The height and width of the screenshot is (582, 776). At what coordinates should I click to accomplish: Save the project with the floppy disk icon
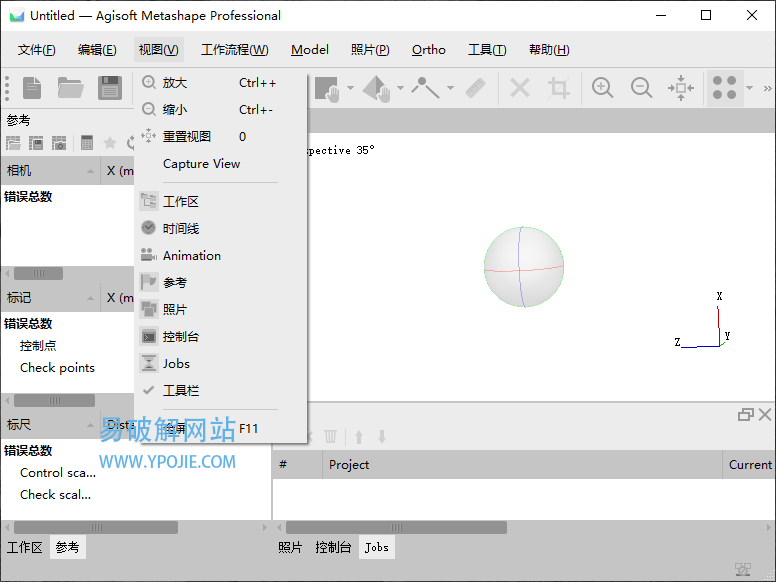[110, 89]
